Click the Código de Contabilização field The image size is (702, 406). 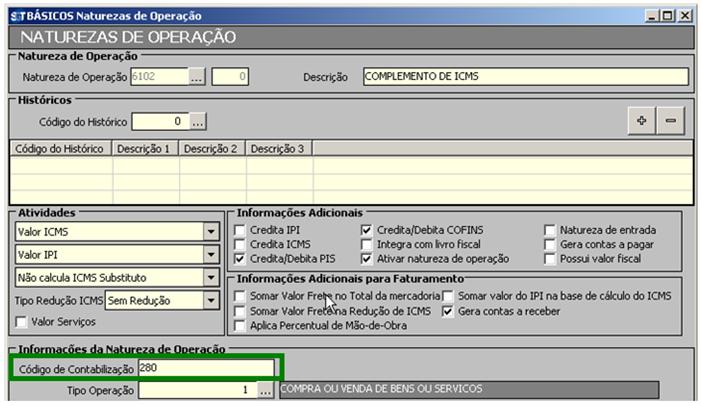[x=205, y=368]
